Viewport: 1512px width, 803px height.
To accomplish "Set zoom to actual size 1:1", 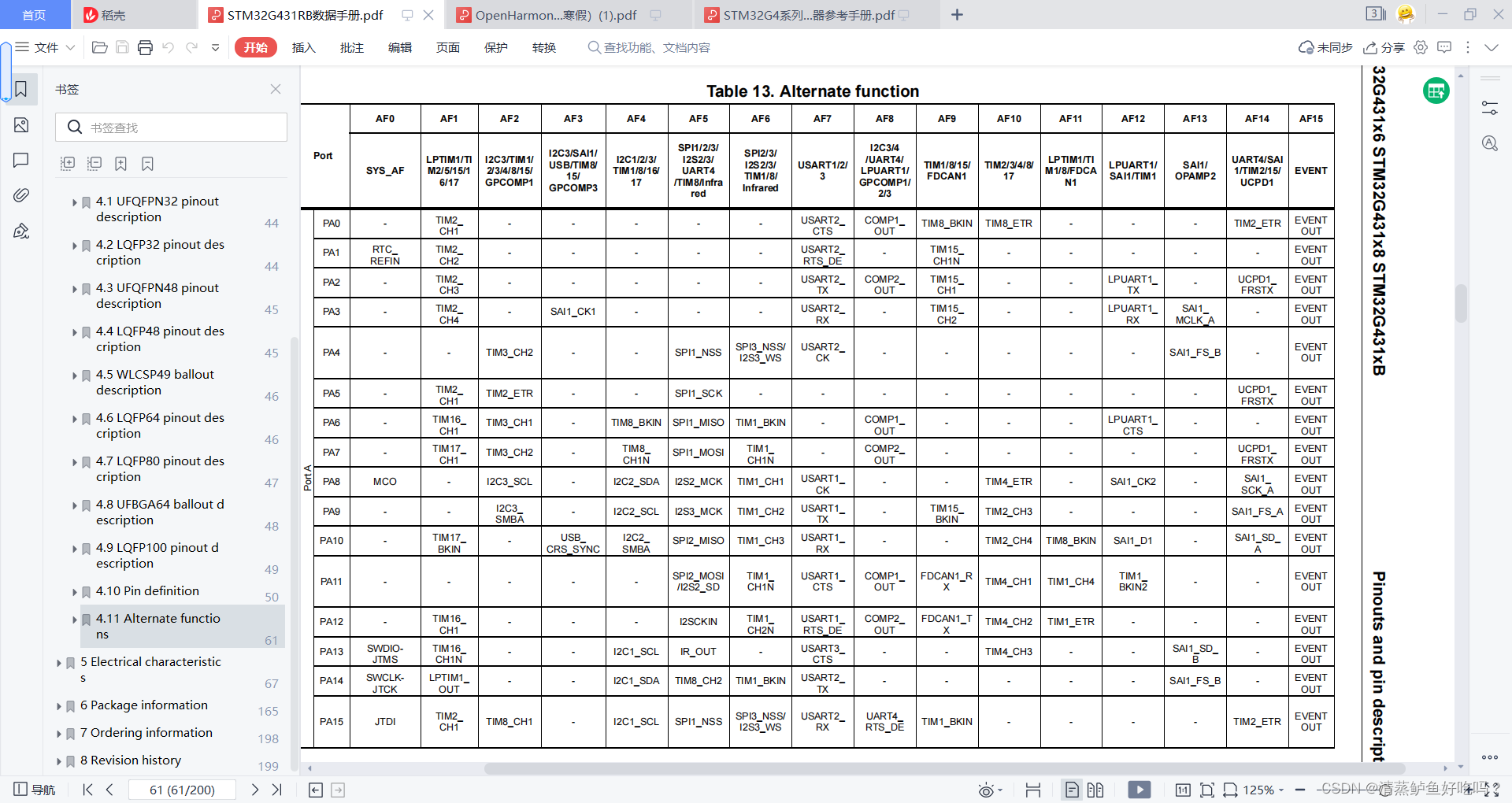I will pos(1182,790).
